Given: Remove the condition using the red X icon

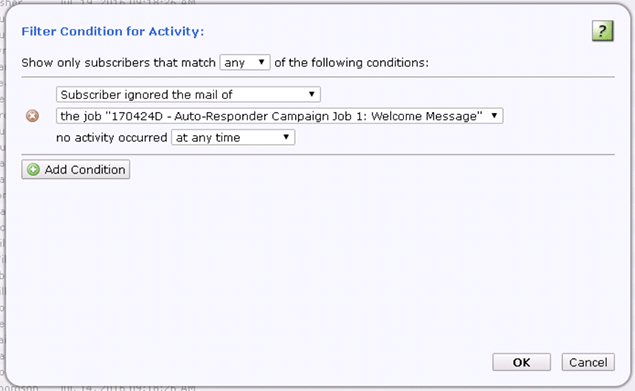Looking at the screenshot, I should (32, 116).
